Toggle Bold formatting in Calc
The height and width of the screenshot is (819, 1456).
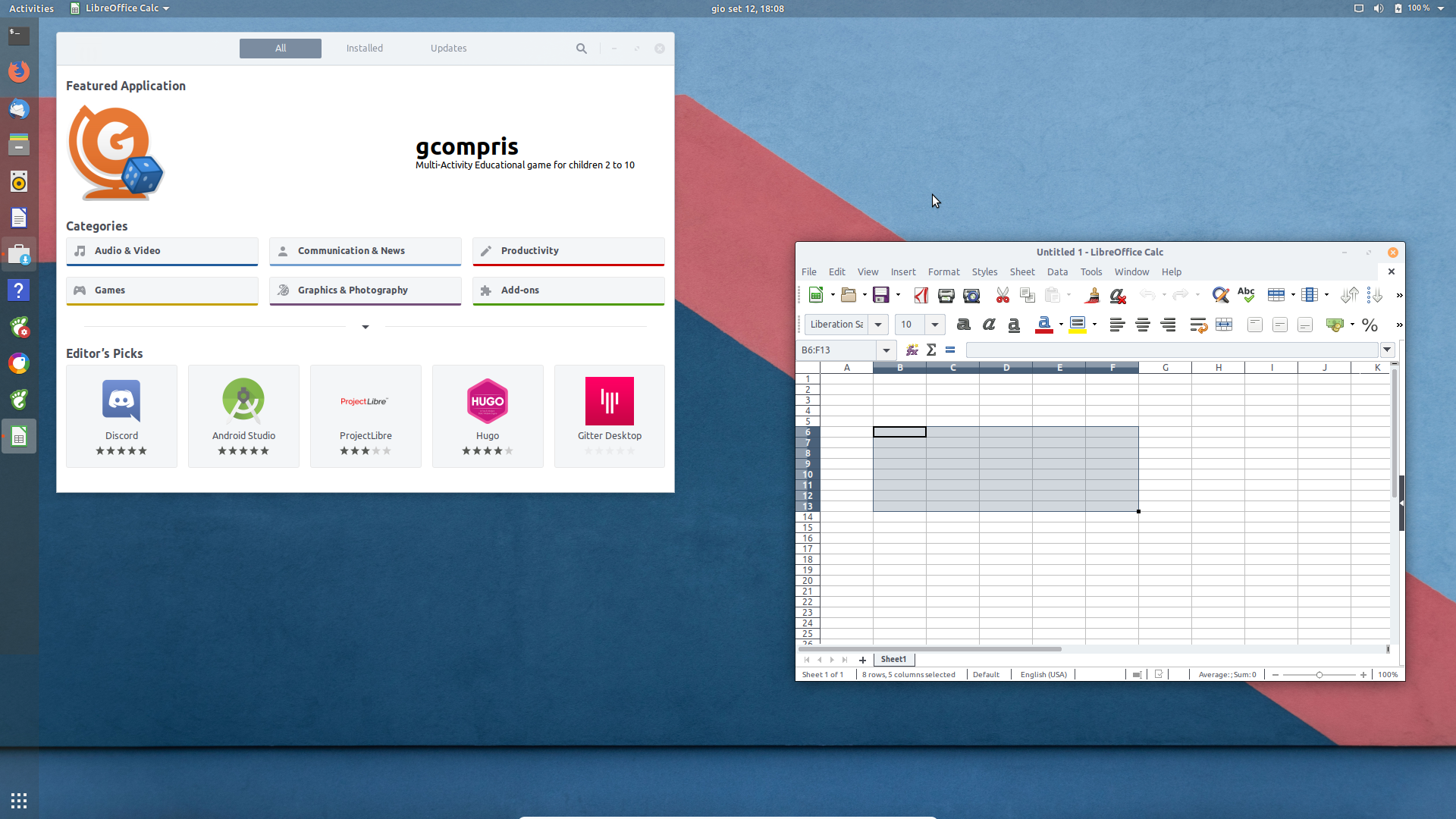(x=964, y=325)
